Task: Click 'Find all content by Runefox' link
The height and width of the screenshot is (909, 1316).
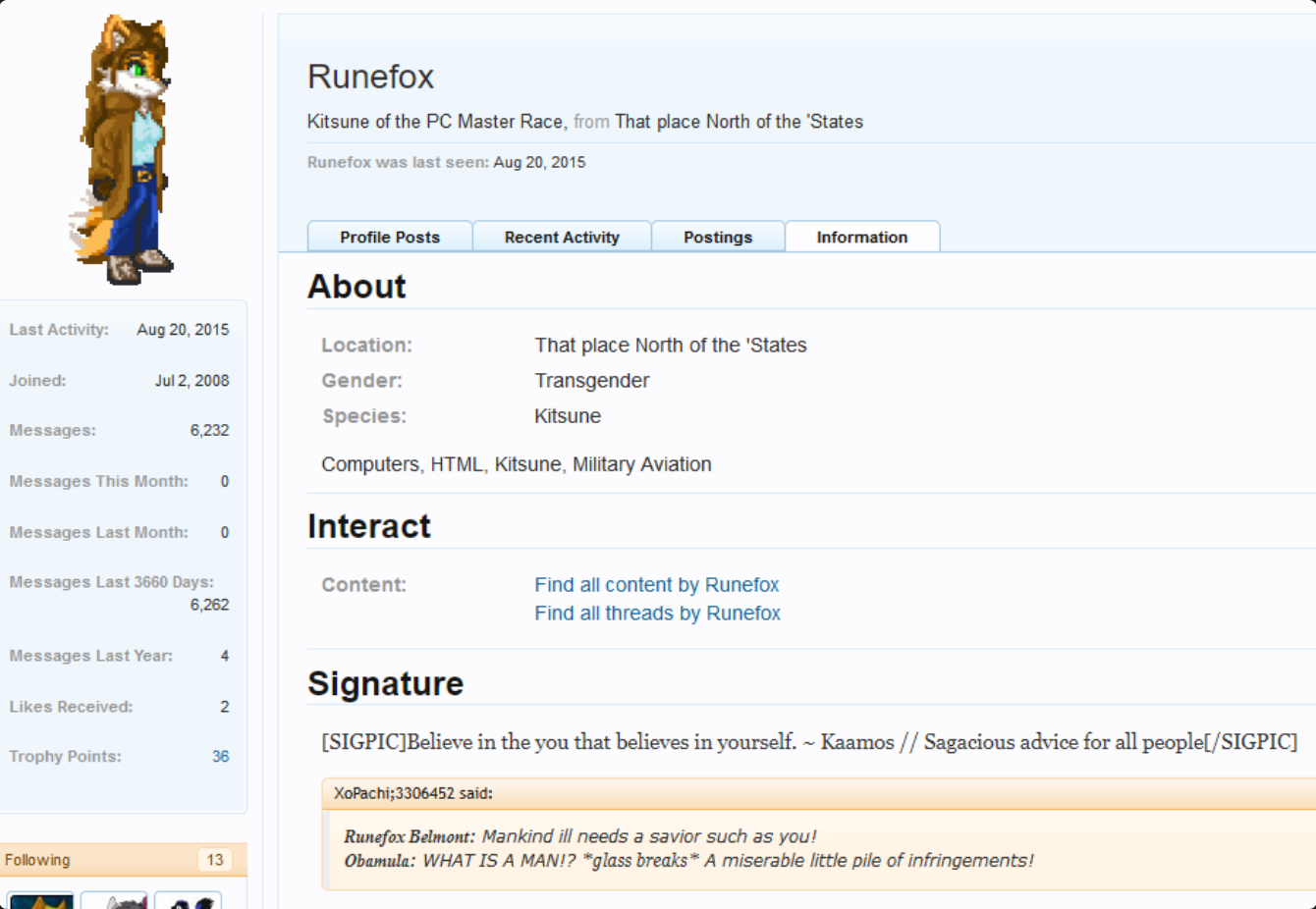Action: [x=657, y=585]
